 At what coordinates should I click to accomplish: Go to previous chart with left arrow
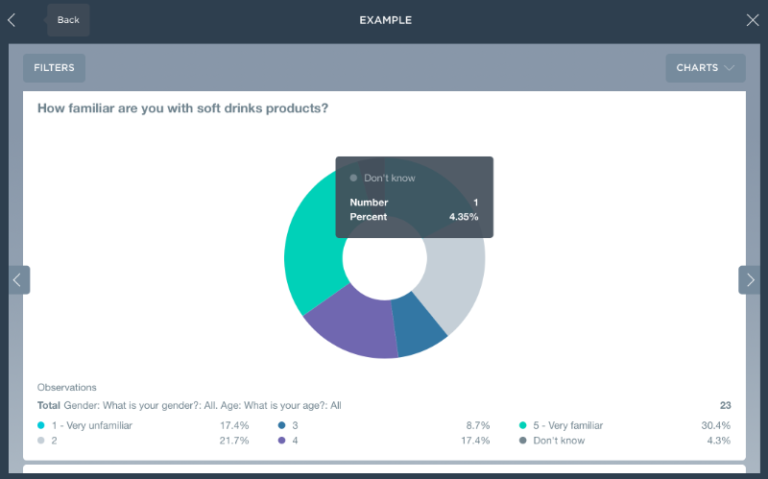point(17,280)
